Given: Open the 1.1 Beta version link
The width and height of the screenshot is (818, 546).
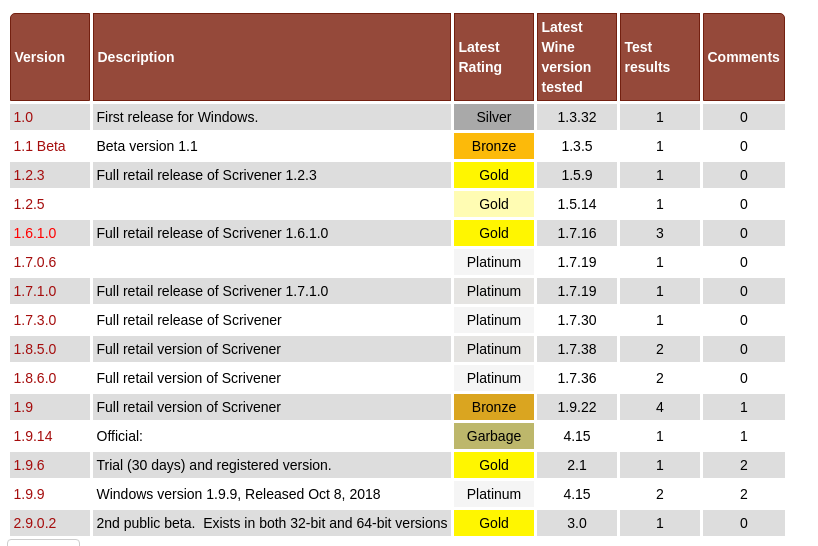Looking at the screenshot, I should 39,146.
